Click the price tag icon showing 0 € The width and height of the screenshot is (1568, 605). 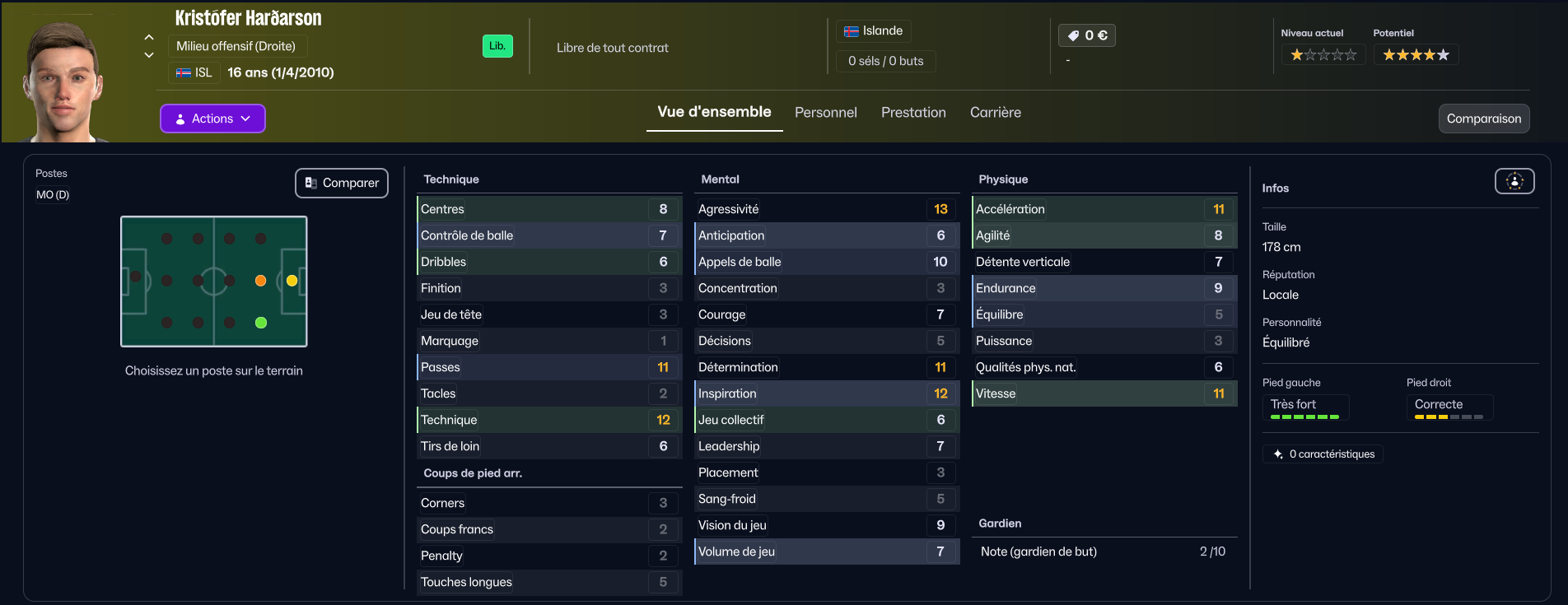click(x=1073, y=35)
